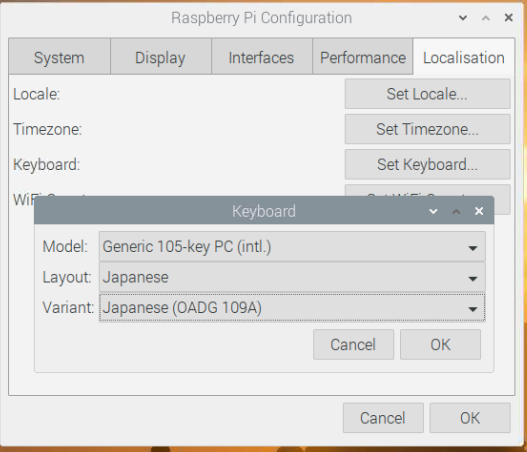Go to the Performance tab
This screenshot has height=452, width=527.
tap(363, 56)
